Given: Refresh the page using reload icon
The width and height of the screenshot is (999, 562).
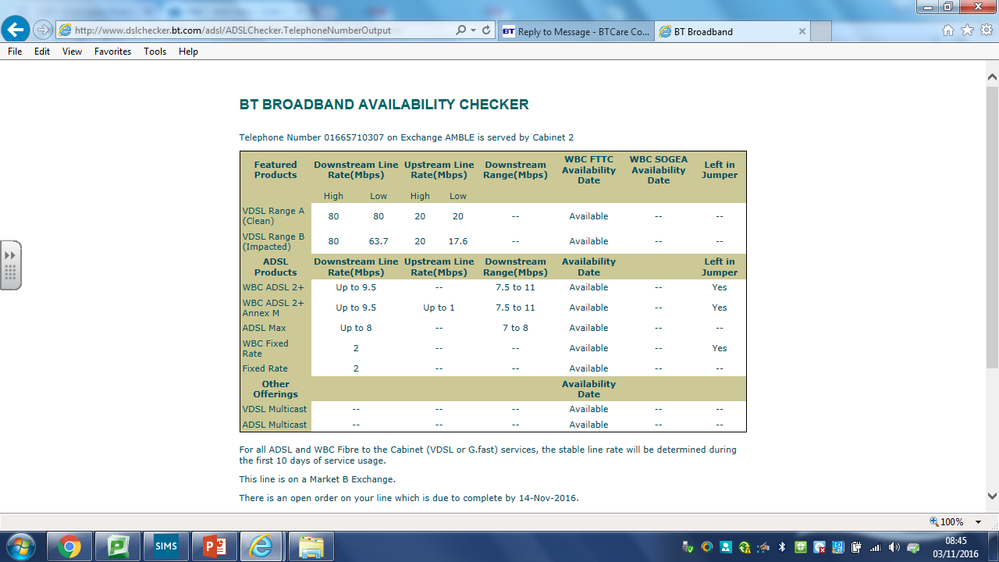Looking at the screenshot, I should coord(486,30).
